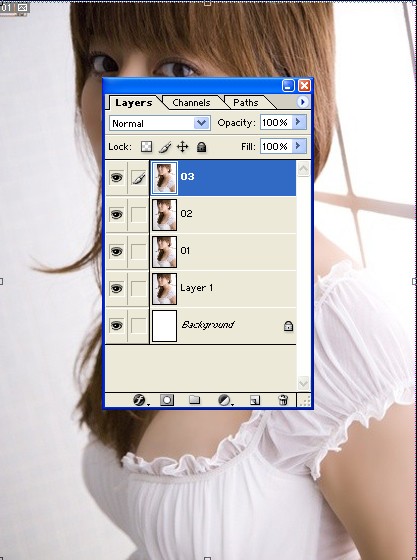Delete layer with the trash icon
This screenshot has height=560, width=417.
283,400
